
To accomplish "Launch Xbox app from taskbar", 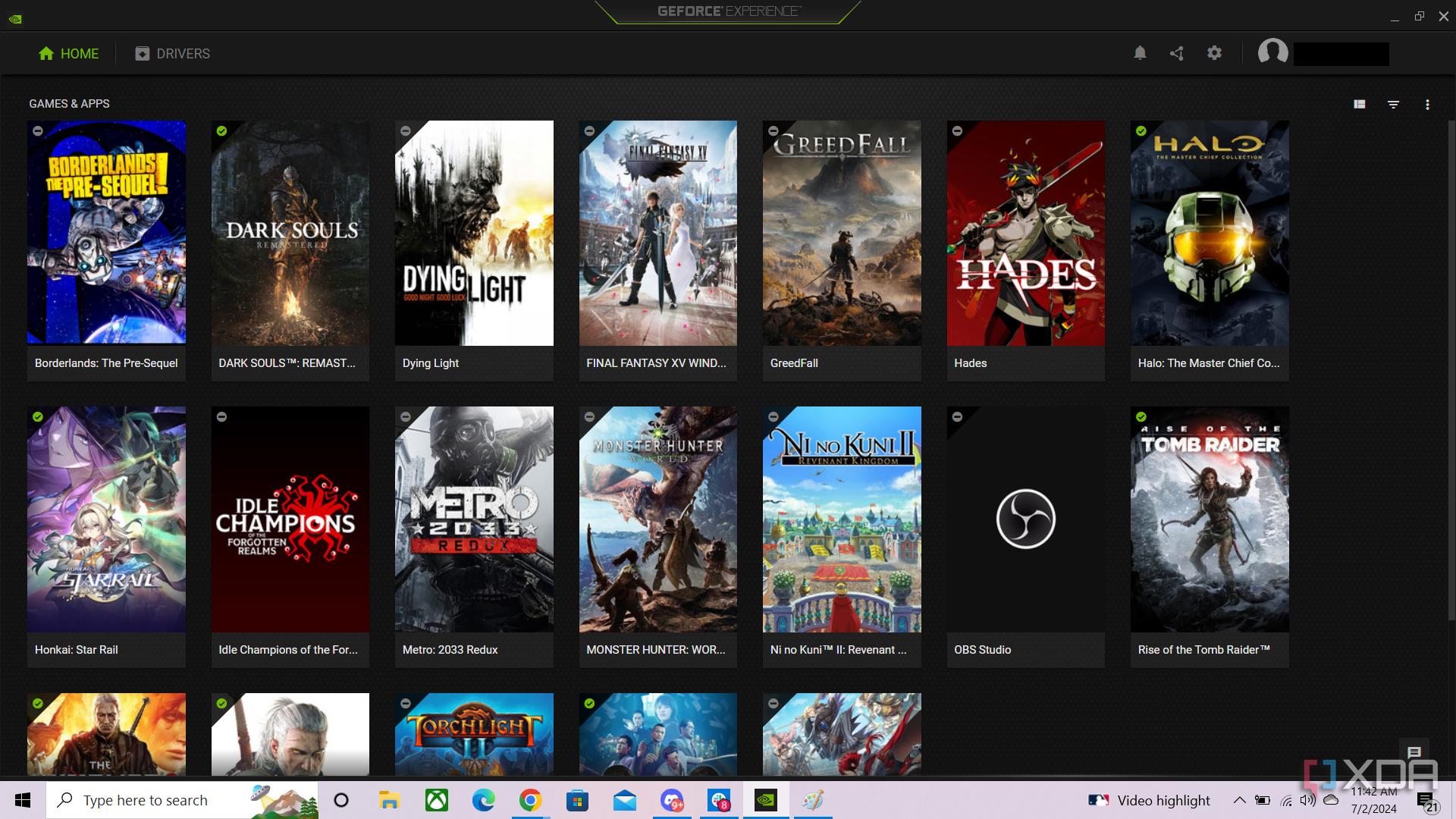I will pos(437,800).
